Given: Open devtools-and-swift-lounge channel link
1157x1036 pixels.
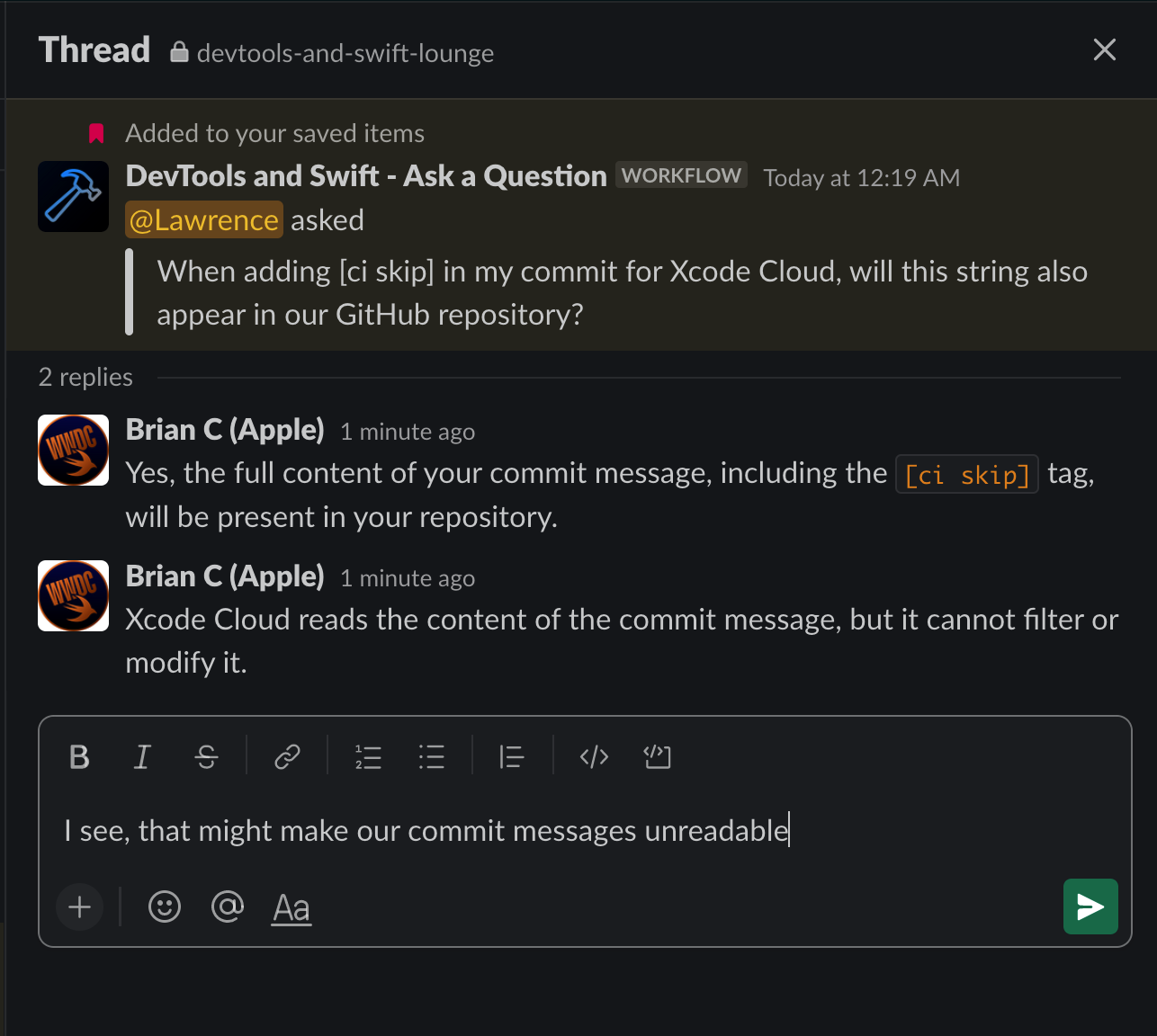Looking at the screenshot, I should coord(345,53).
